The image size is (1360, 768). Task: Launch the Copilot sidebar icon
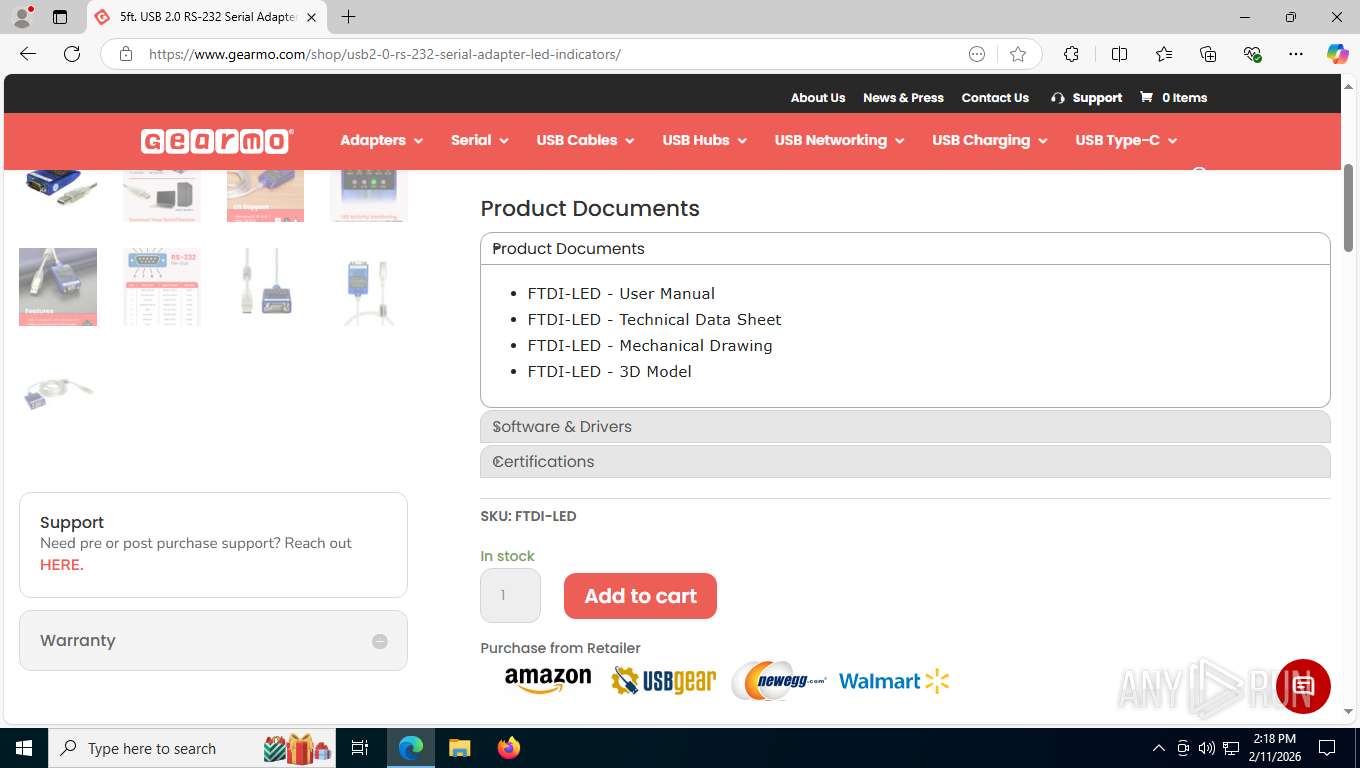[x=1338, y=54]
